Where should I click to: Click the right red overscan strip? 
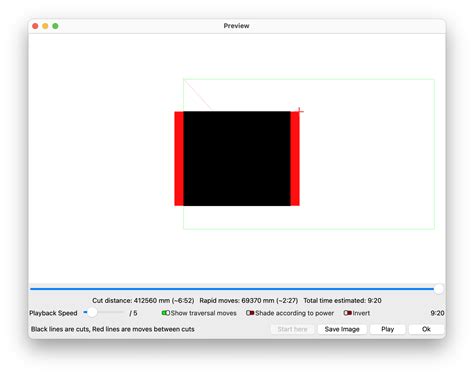click(x=295, y=158)
